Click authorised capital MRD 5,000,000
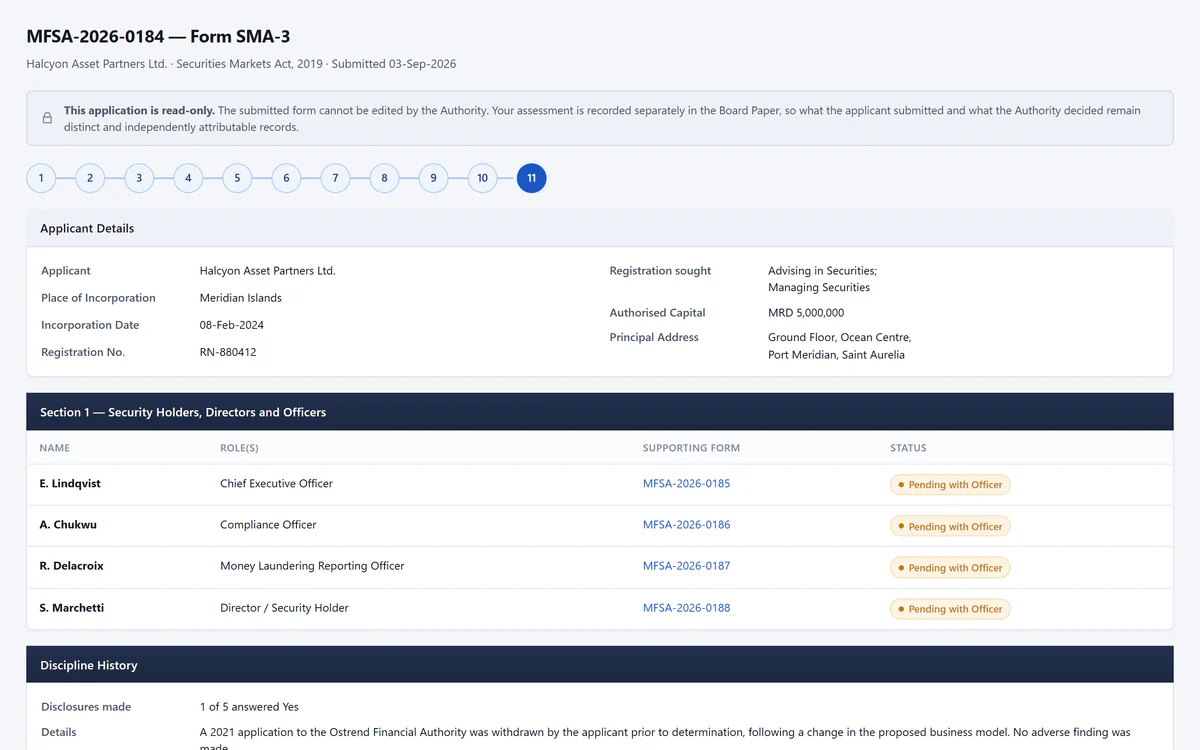The height and width of the screenshot is (750, 1200). [806, 313]
